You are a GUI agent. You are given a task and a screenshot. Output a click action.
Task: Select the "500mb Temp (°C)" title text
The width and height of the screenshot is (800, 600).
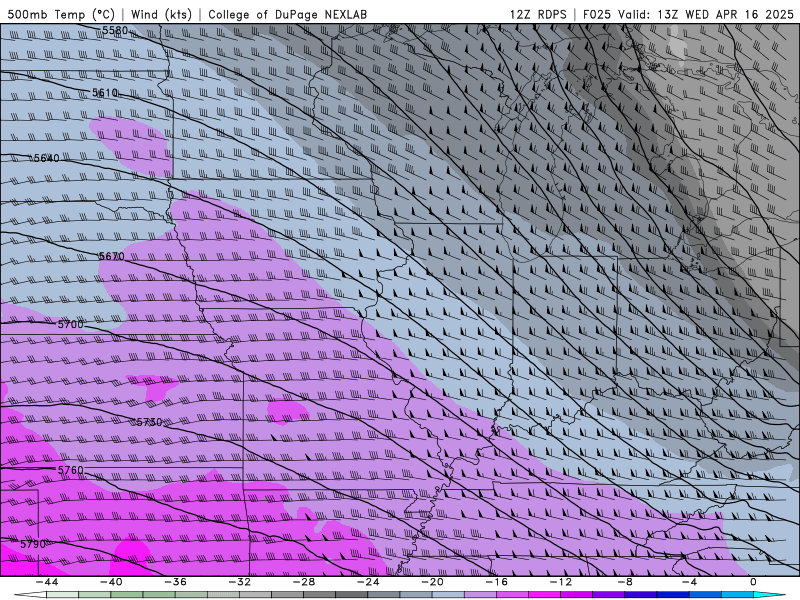[x=61, y=14]
